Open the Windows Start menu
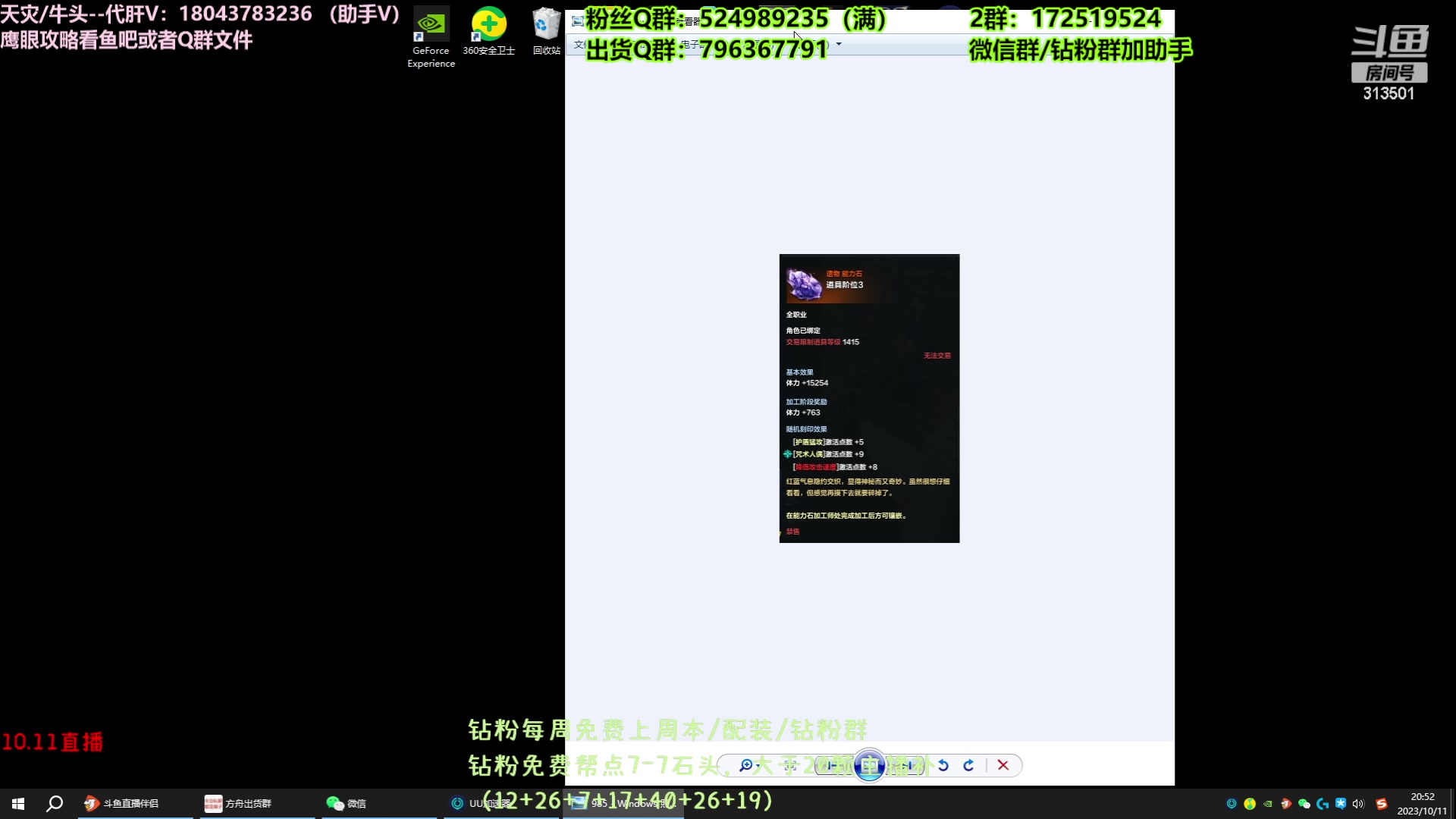 pyautogui.click(x=18, y=803)
